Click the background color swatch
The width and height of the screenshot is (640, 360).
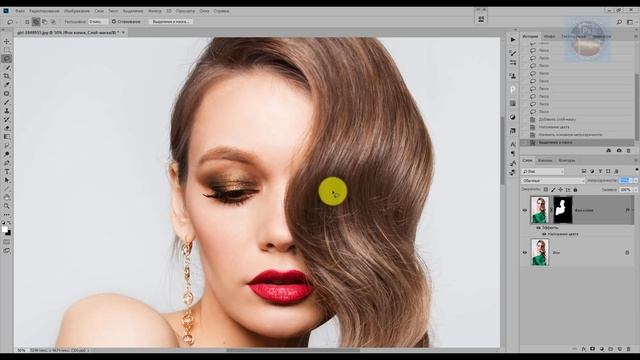click(x=9, y=233)
